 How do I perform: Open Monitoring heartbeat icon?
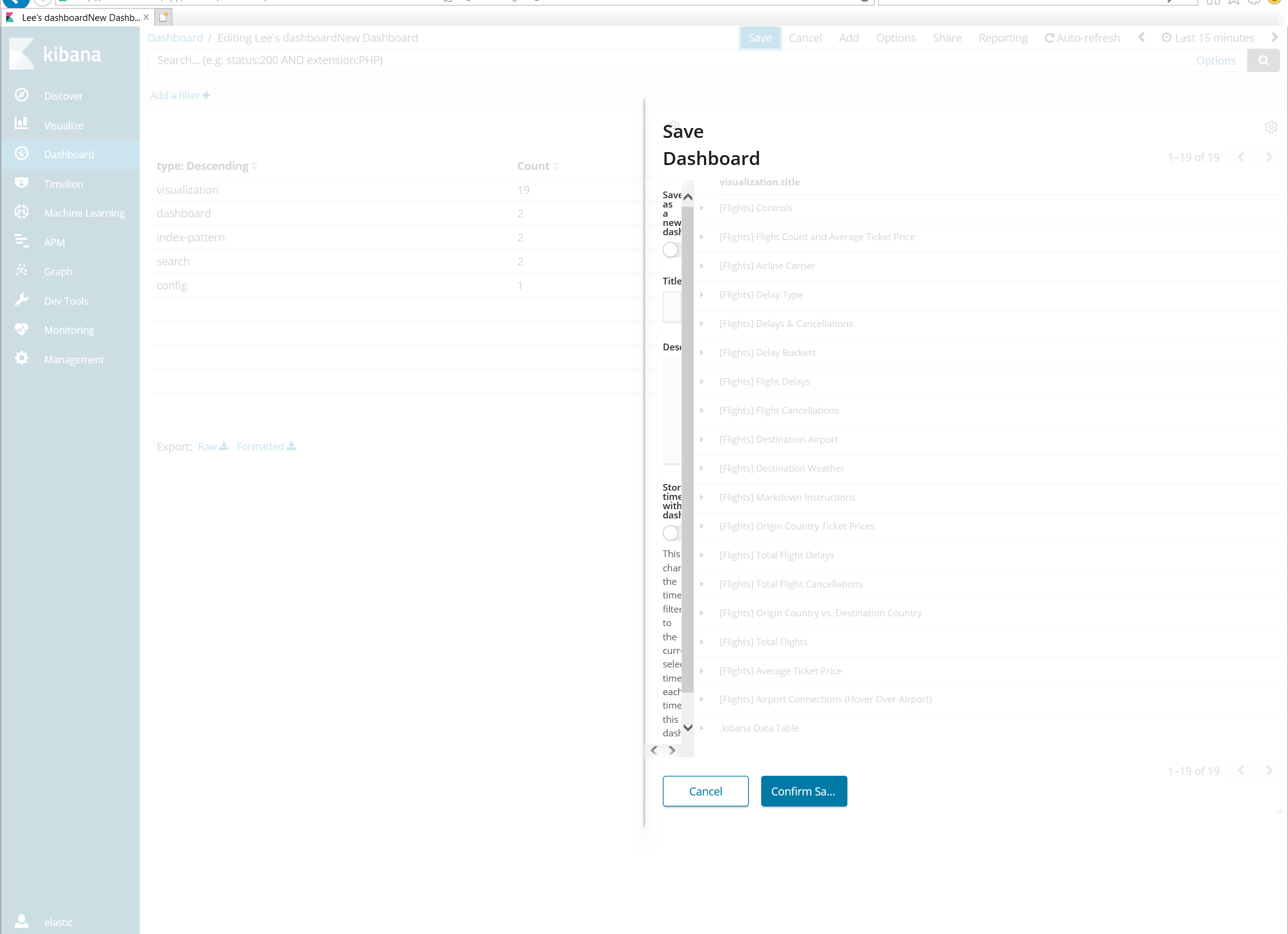[22, 329]
